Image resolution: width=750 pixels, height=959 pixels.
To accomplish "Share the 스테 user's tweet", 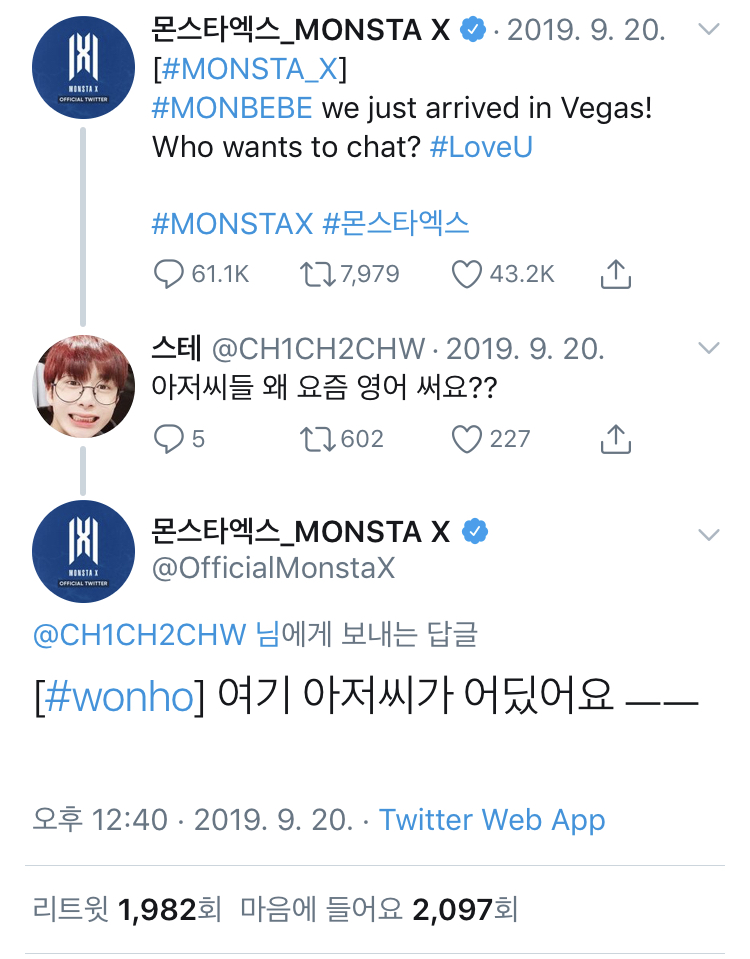I will [616, 437].
